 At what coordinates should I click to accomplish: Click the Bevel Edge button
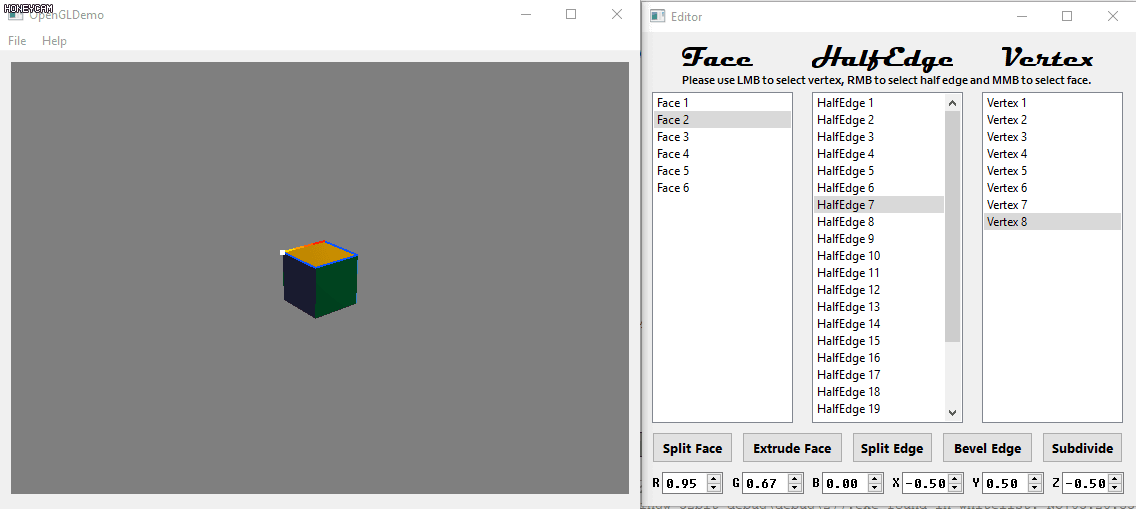coord(987,448)
